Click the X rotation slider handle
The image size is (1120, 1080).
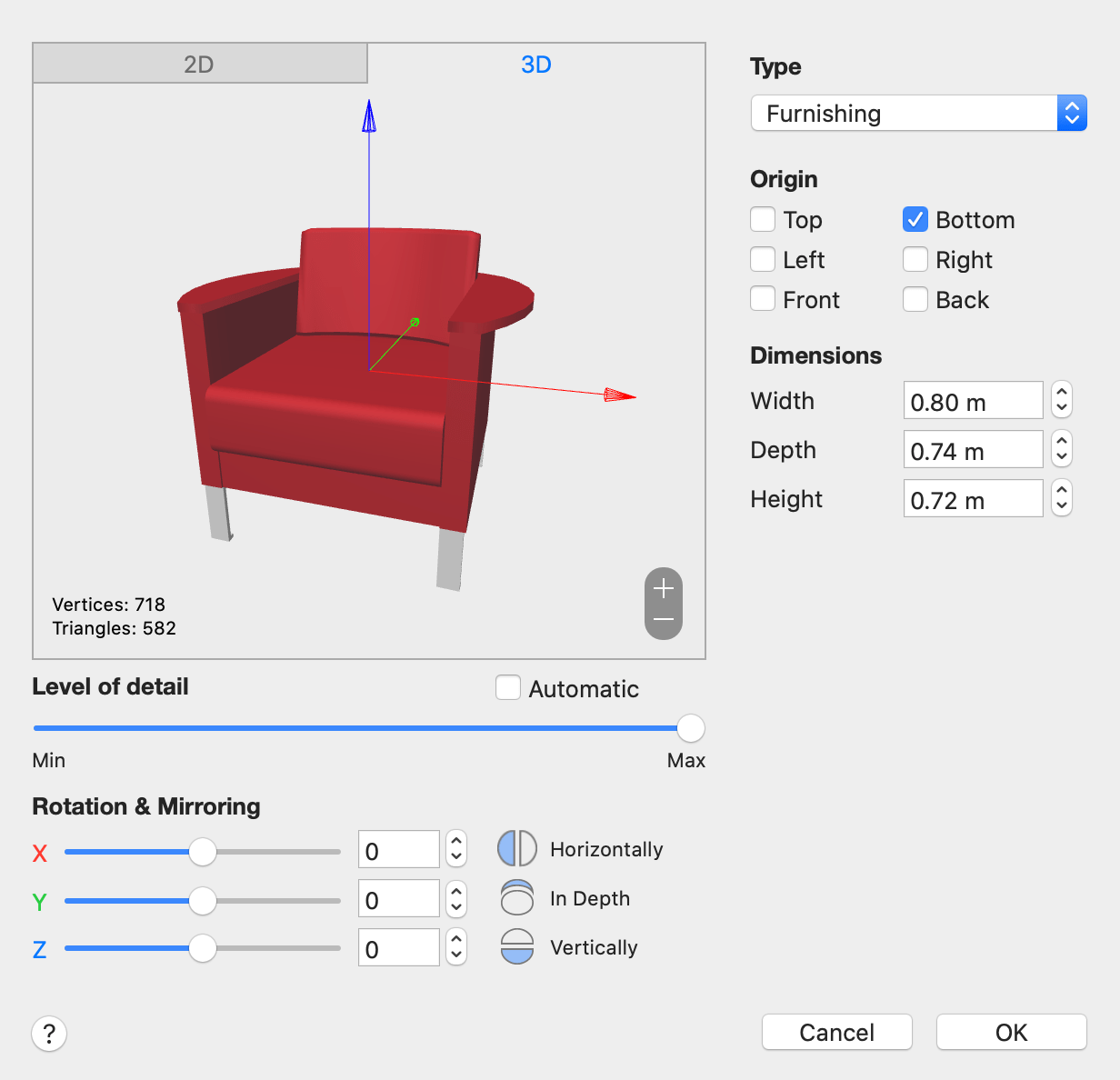coord(203,852)
